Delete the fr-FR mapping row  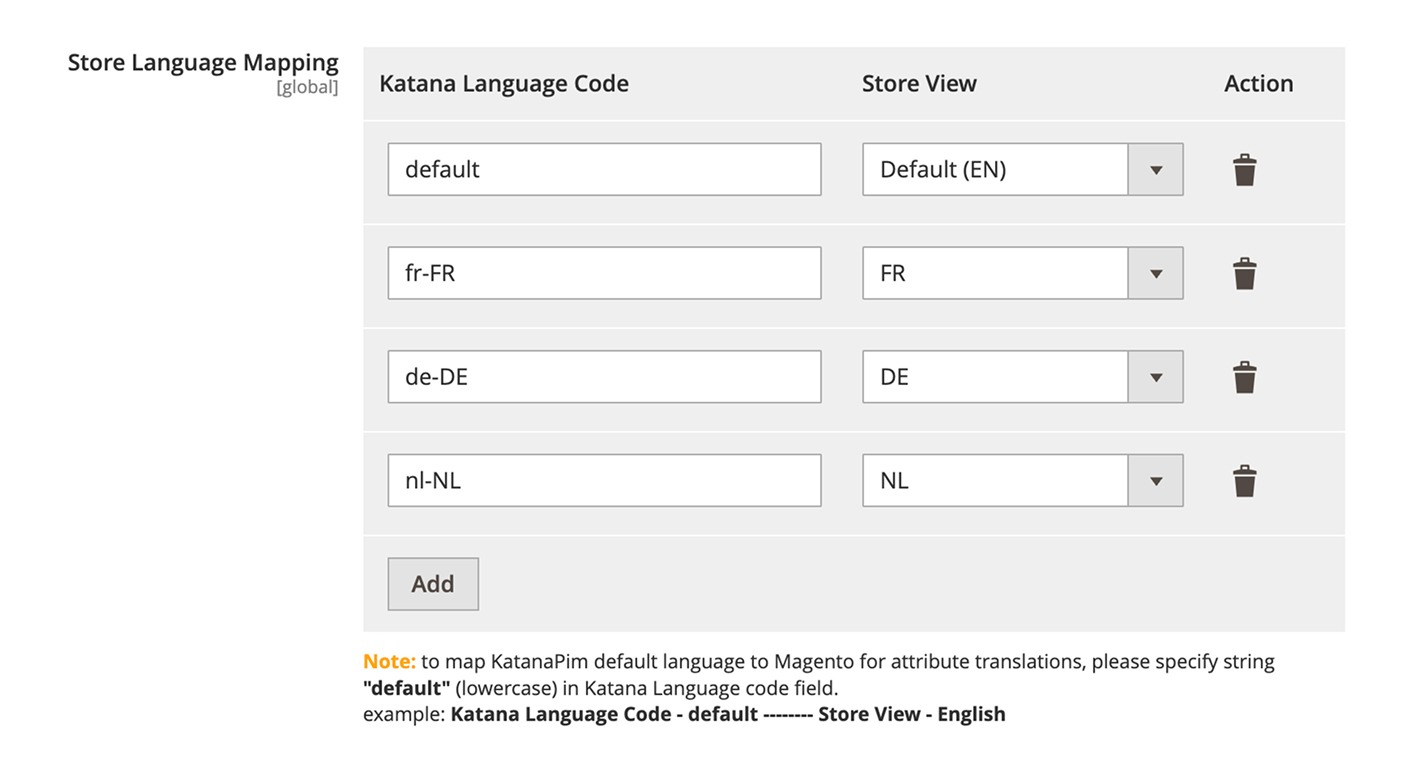[1244, 273]
